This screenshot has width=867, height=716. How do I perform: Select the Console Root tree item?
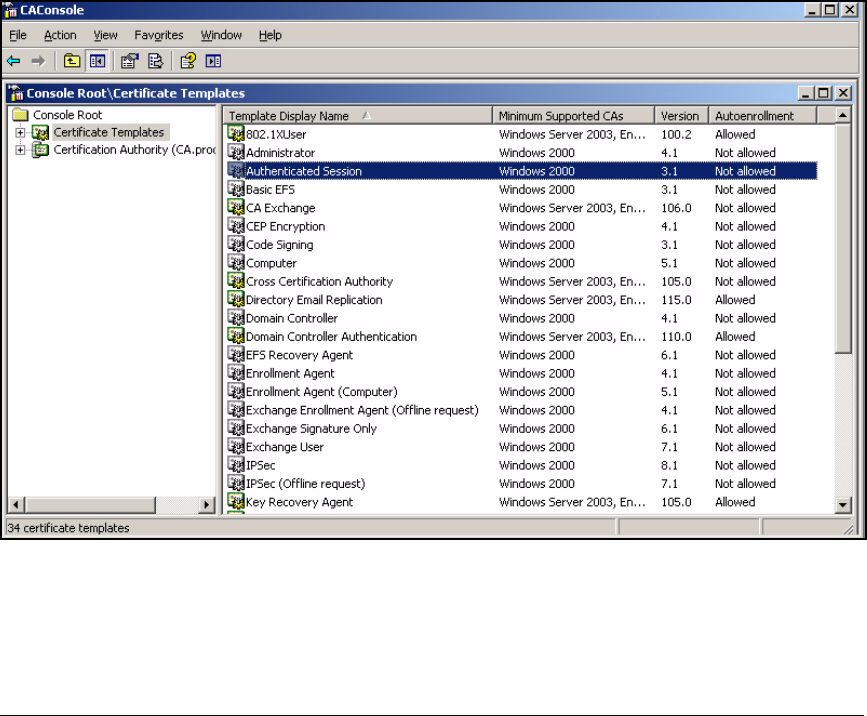point(67,115)
